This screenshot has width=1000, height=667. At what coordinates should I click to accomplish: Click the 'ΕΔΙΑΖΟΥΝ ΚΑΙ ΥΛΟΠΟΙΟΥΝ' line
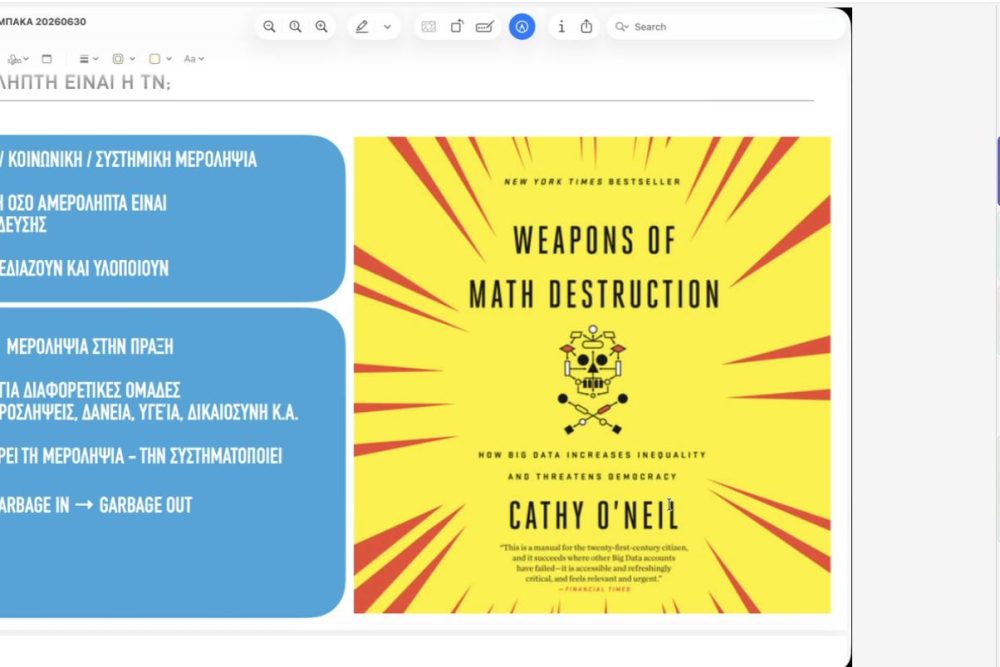[x=84, y=268]
